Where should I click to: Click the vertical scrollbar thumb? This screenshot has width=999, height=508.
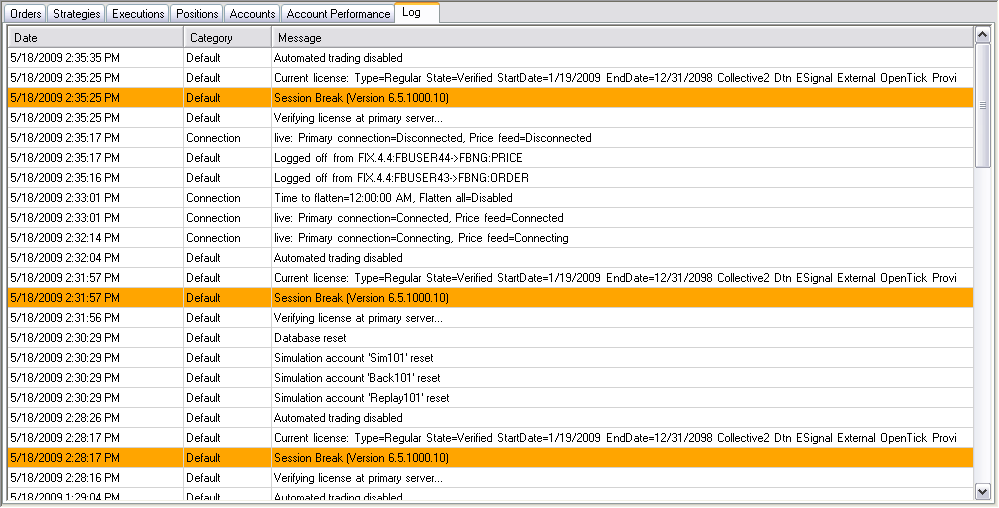983,107
